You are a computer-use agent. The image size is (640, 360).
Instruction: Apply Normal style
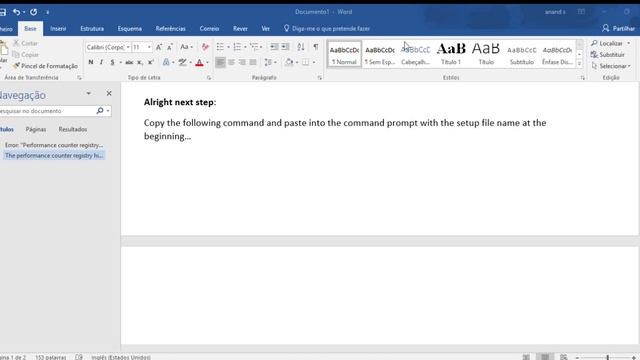tap(344, 54)
